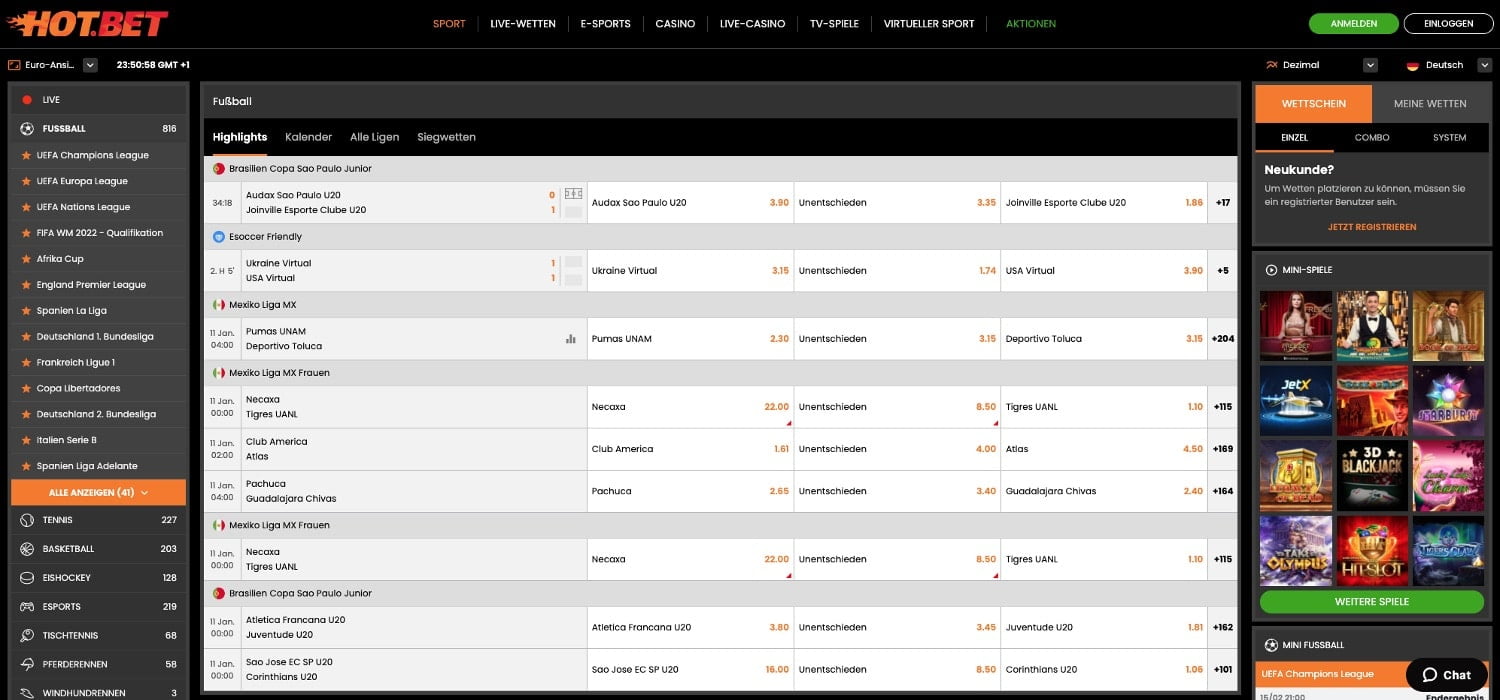1500x700 pixels.
Task: Open the Chat bubble widget
Action: (x=1446, y=675)
